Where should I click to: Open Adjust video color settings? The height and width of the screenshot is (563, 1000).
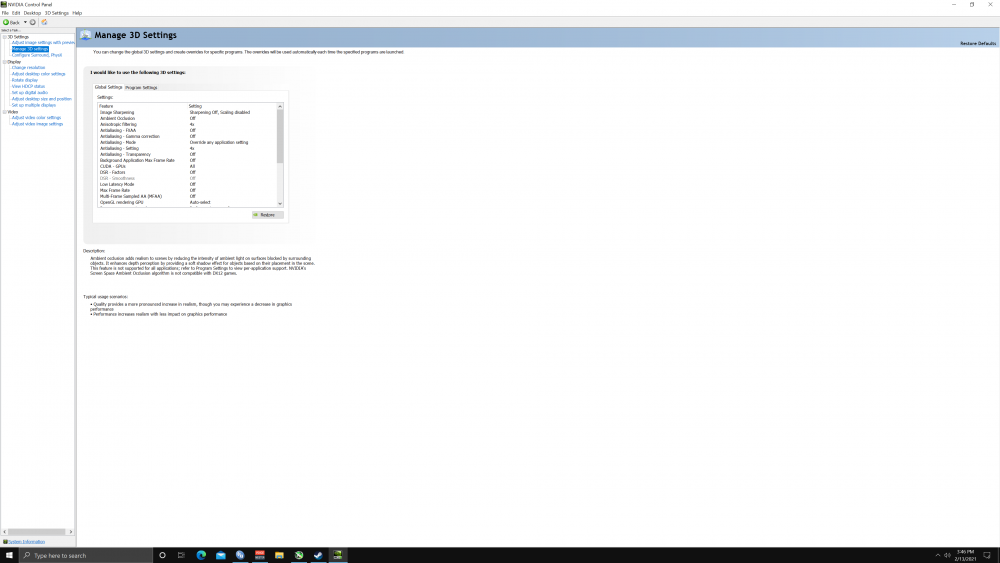tap(36, 117)
